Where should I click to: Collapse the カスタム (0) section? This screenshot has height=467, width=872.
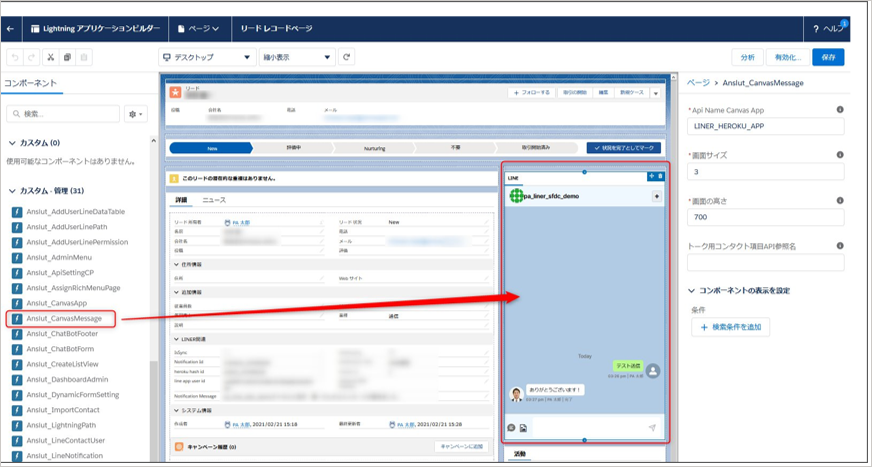click(12, 143)
